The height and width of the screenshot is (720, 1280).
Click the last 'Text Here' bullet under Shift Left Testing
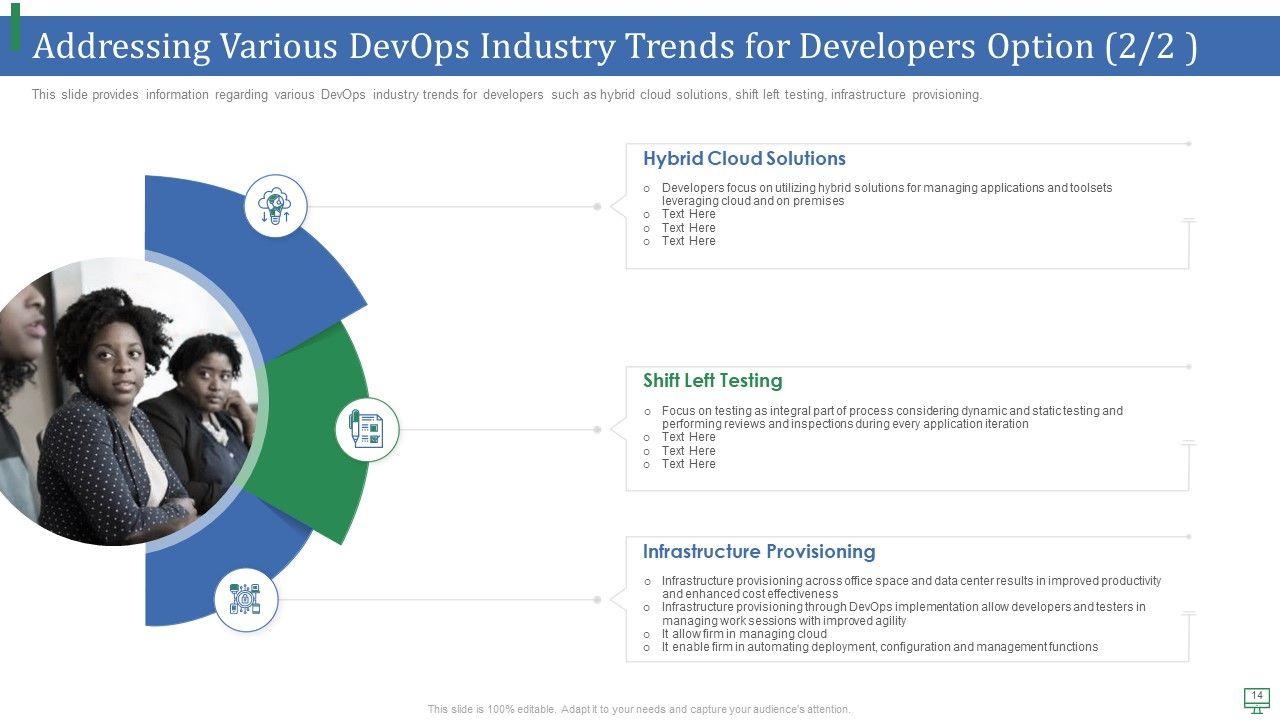(688, 464)
